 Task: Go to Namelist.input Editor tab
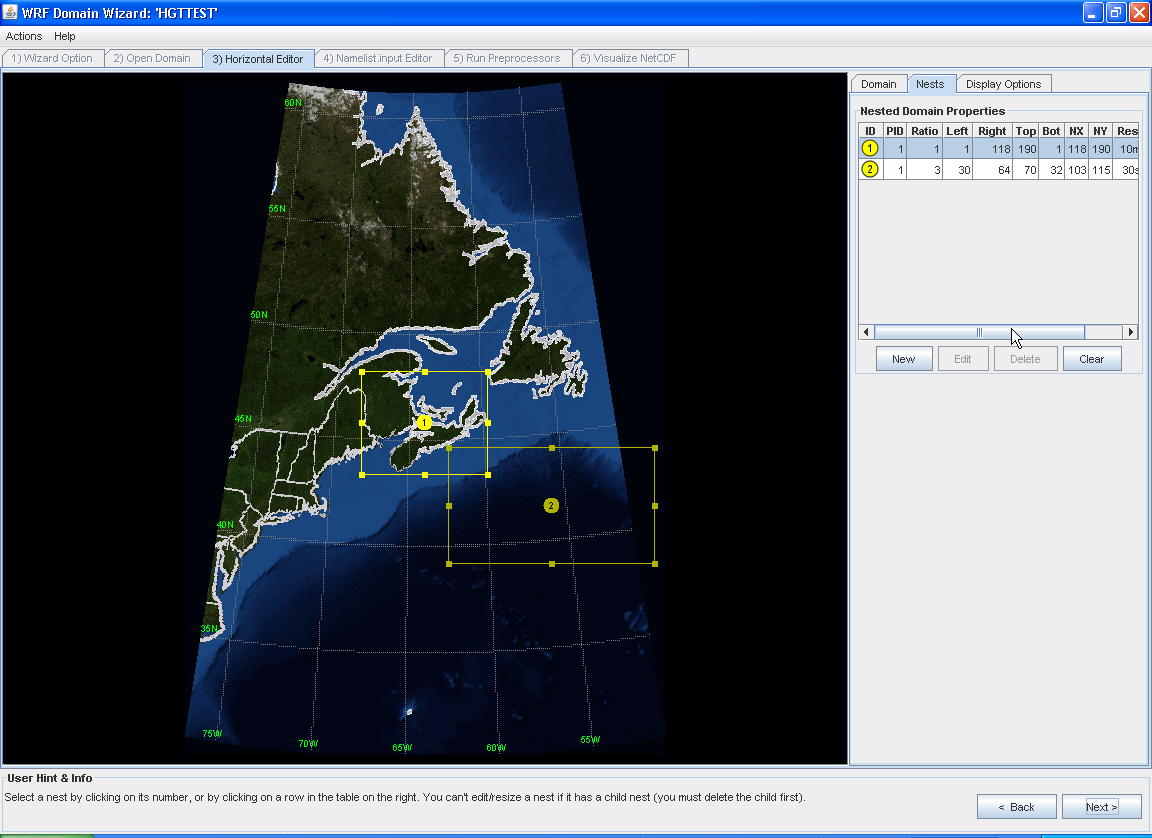[x=378, y=58]
